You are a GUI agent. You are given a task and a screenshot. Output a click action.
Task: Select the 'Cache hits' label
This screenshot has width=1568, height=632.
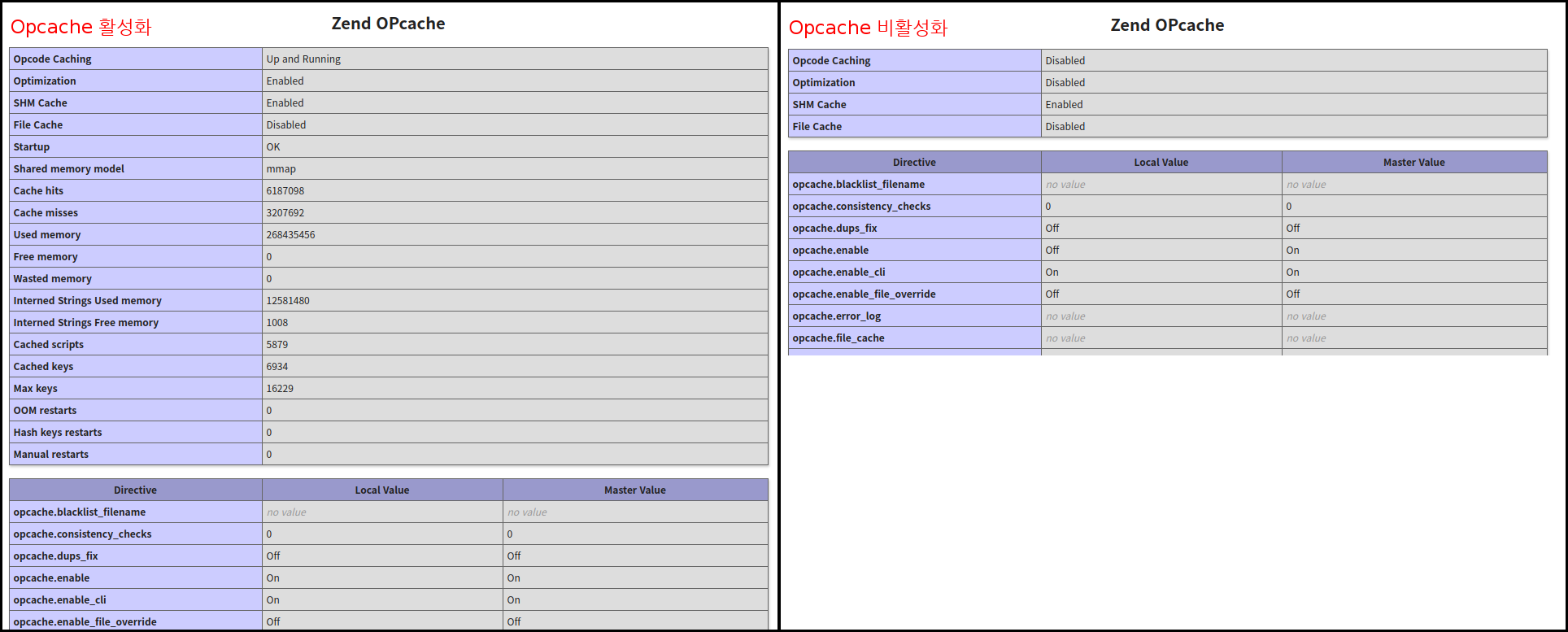pyautogui.click(x=38, y=190)
